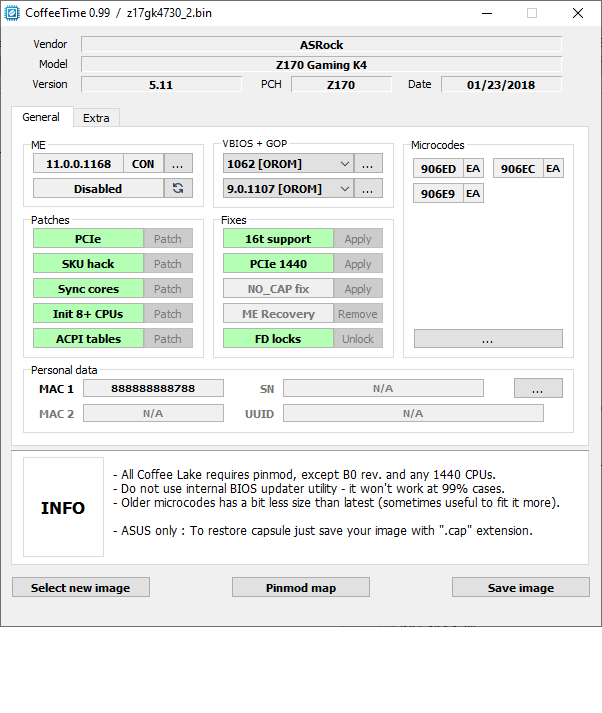Click the Vendor ASRock field
The image size is (602, 713).
(321, 45)
